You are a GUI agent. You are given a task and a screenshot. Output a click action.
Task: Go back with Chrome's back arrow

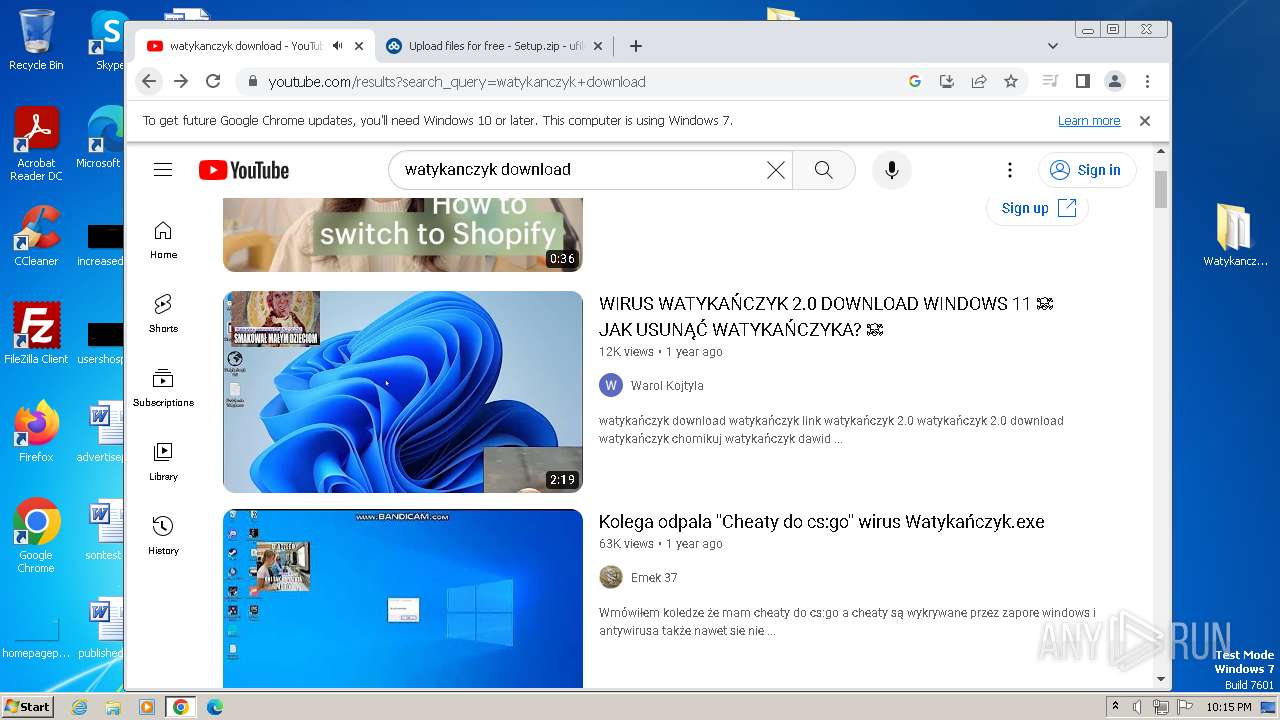(x=149, y=81)
